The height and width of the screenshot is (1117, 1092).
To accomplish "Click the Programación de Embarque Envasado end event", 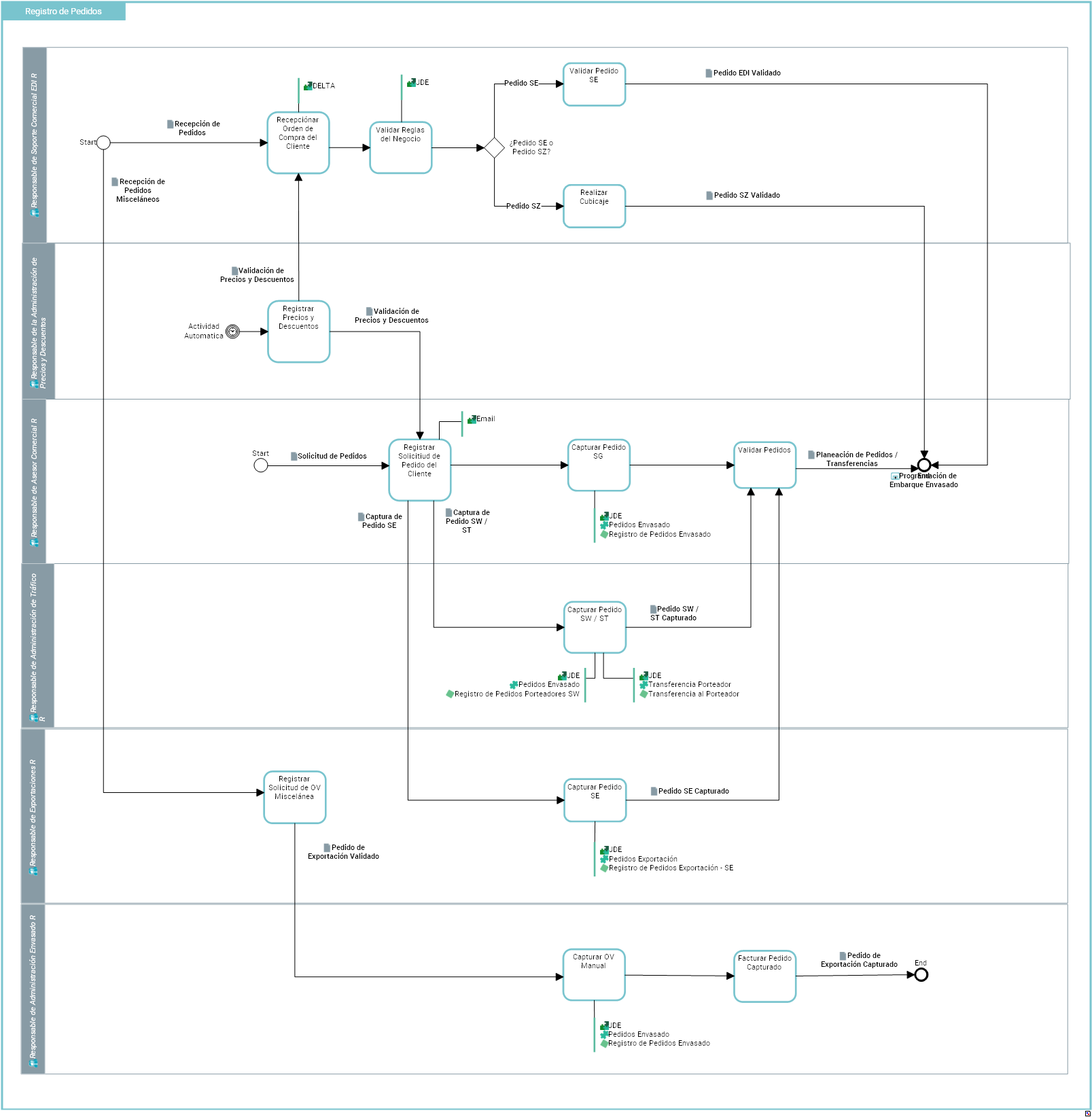I will point(924,465).
